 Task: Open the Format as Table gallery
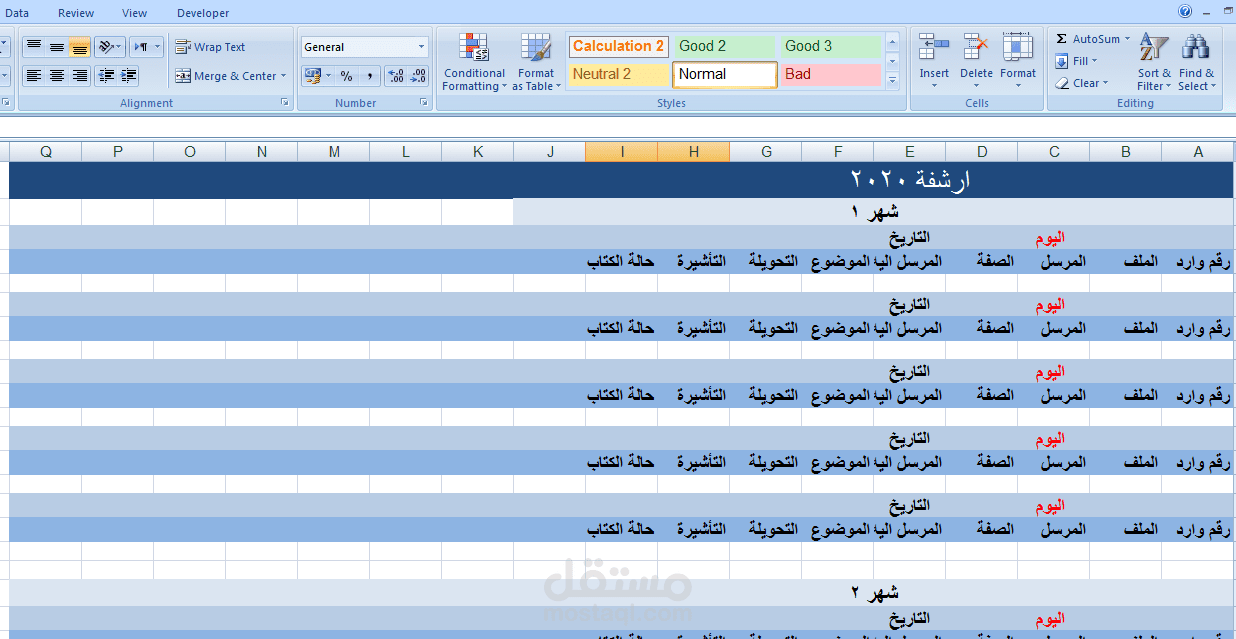pos(535,62)
